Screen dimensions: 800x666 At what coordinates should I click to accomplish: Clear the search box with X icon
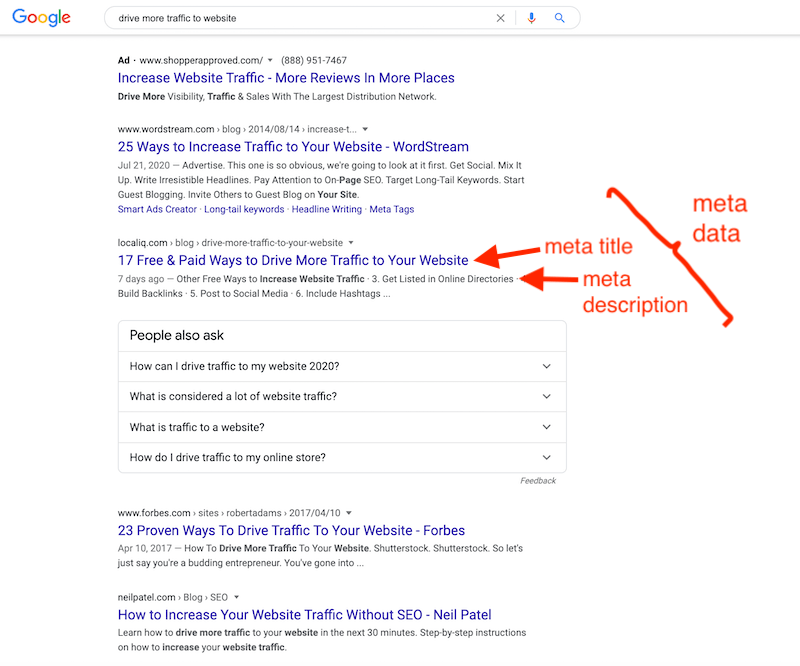pos(501,18)
